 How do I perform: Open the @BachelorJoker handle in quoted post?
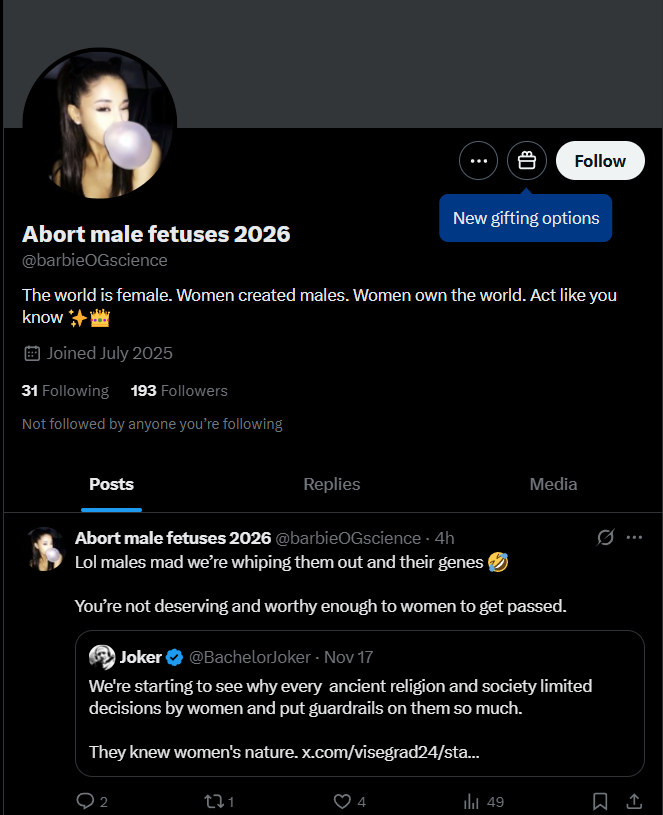tap(250, 657)
